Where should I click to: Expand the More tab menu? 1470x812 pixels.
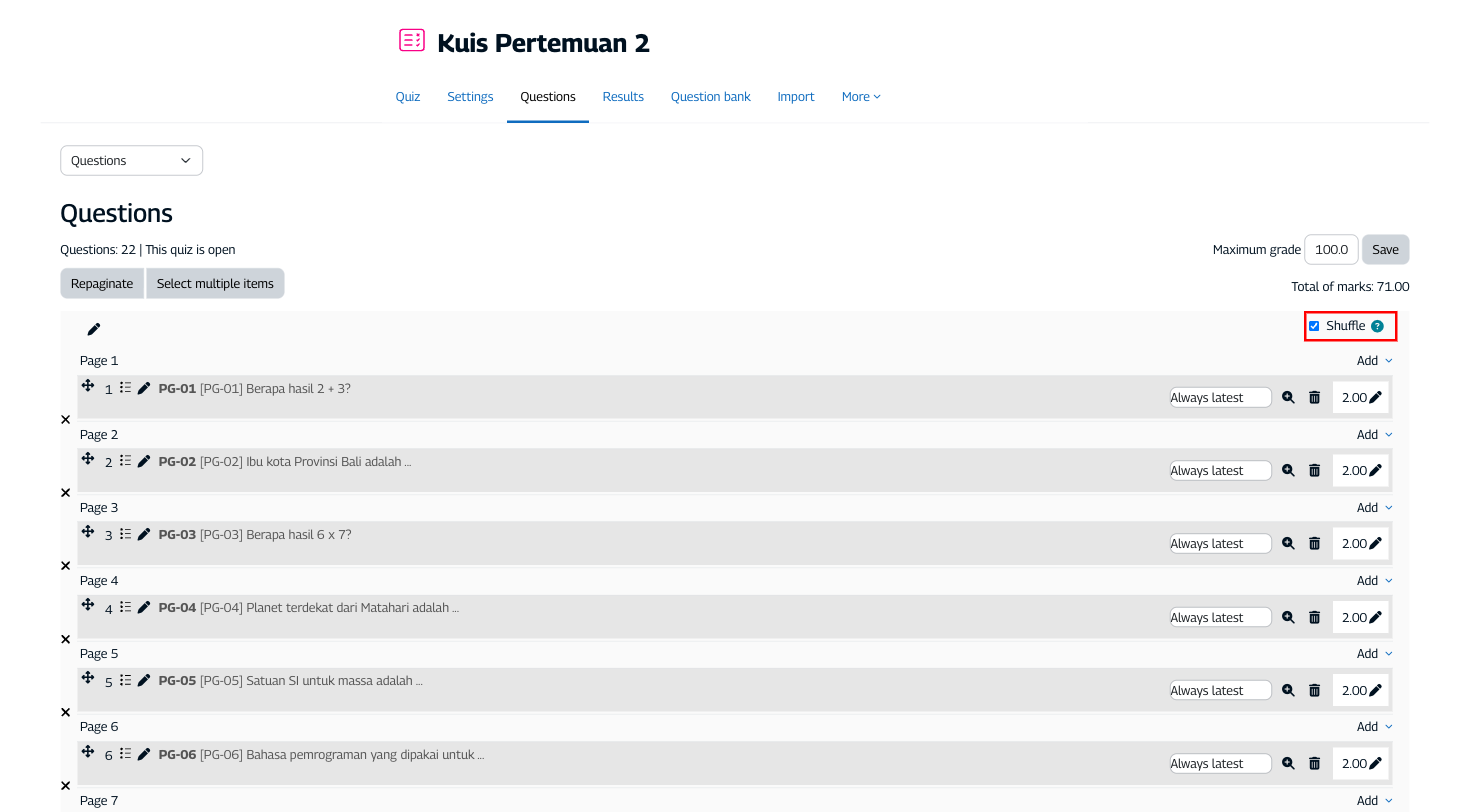(x=861, y=97)
